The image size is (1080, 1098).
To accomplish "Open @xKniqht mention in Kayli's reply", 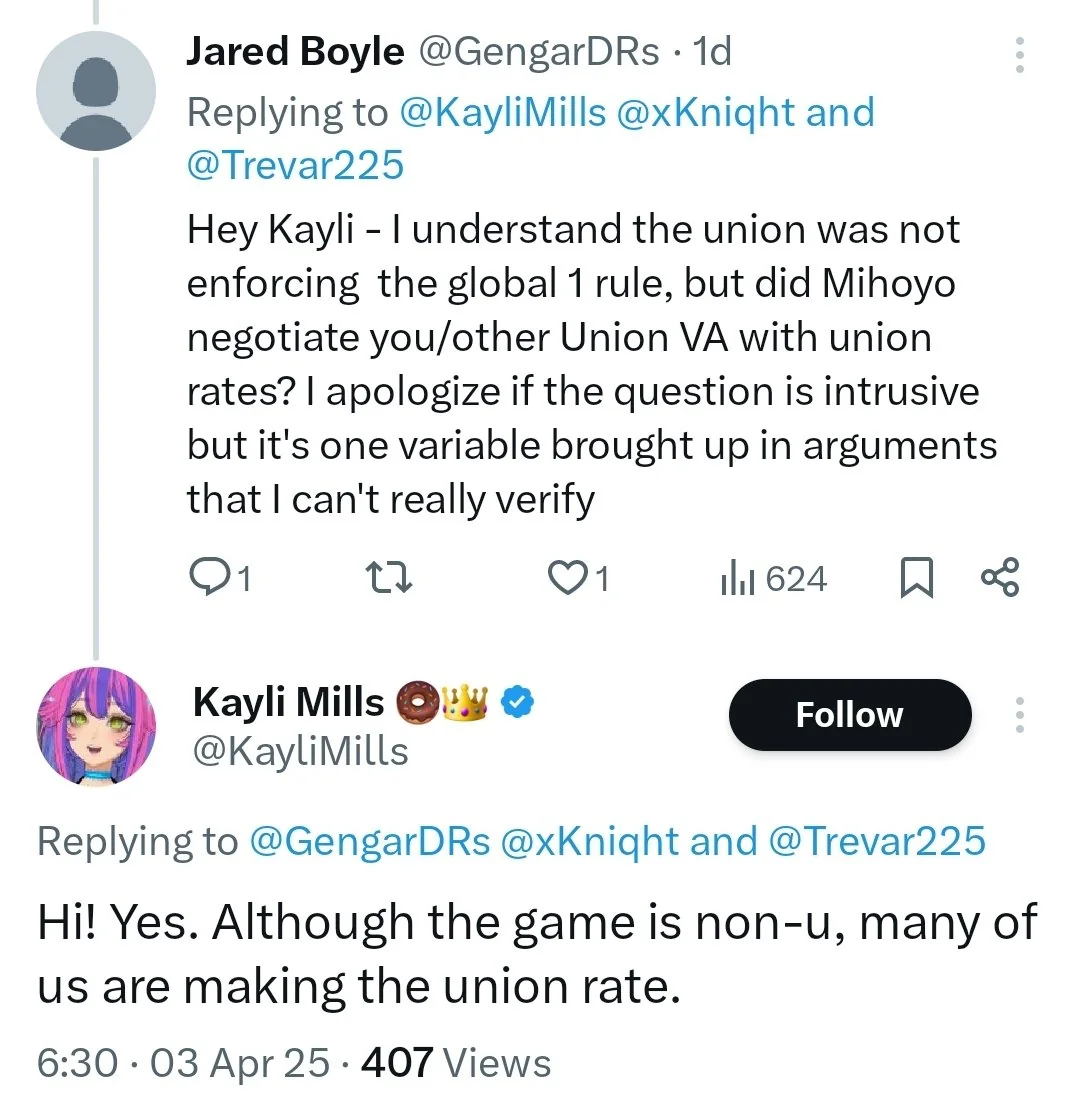I will (x=589, y=841).
